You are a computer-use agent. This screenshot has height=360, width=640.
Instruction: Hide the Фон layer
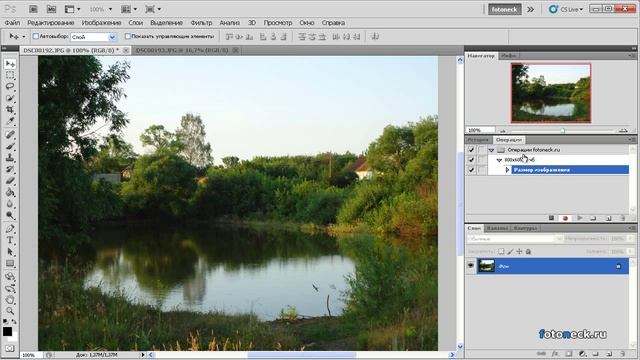click(x=471, y=266)
